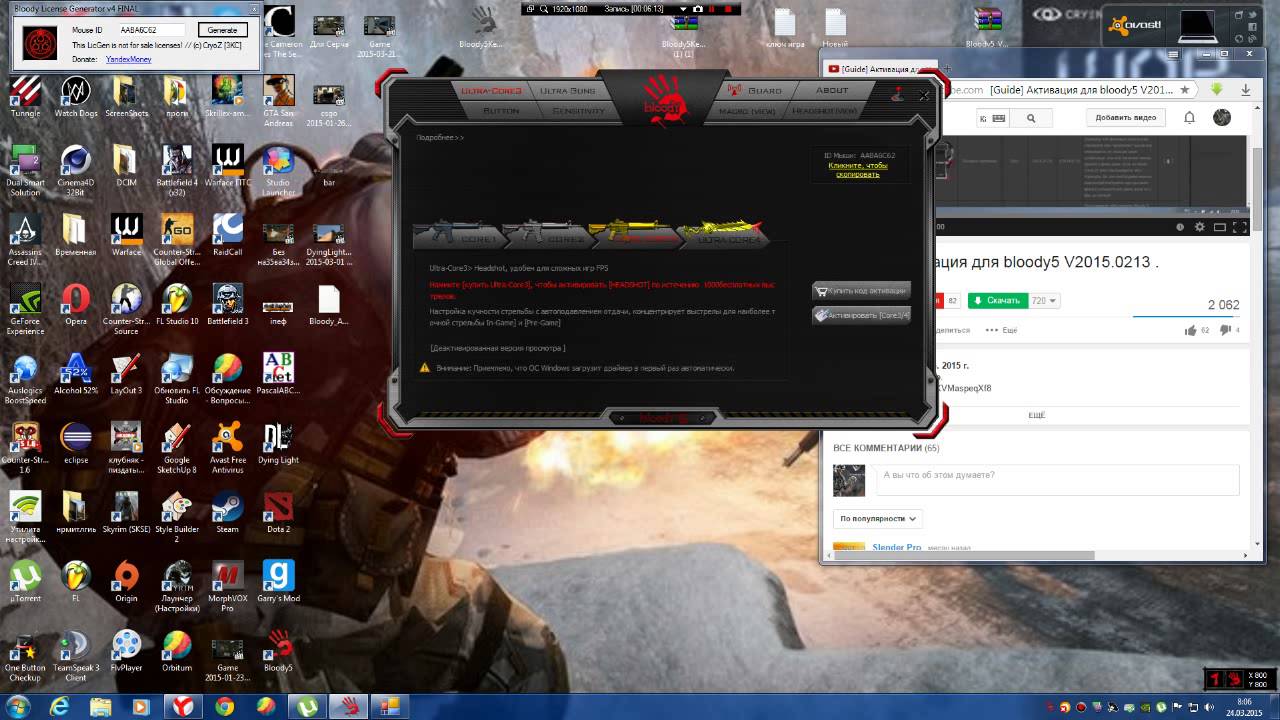The height and width of the screenshot is (720, 1280).
Task: Open the RaidCall desktop shortcut
Action: click(x=228, y=235)
